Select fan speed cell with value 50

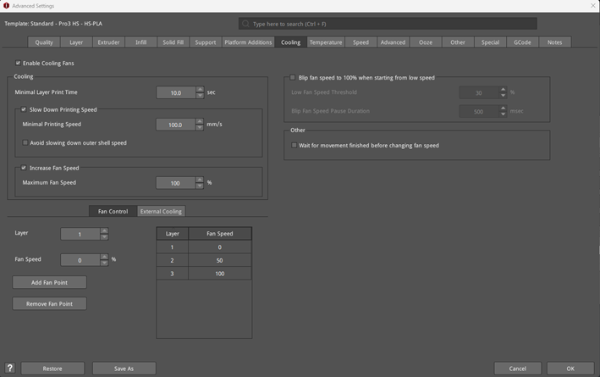pyautogui.click(x=220, y=260)
